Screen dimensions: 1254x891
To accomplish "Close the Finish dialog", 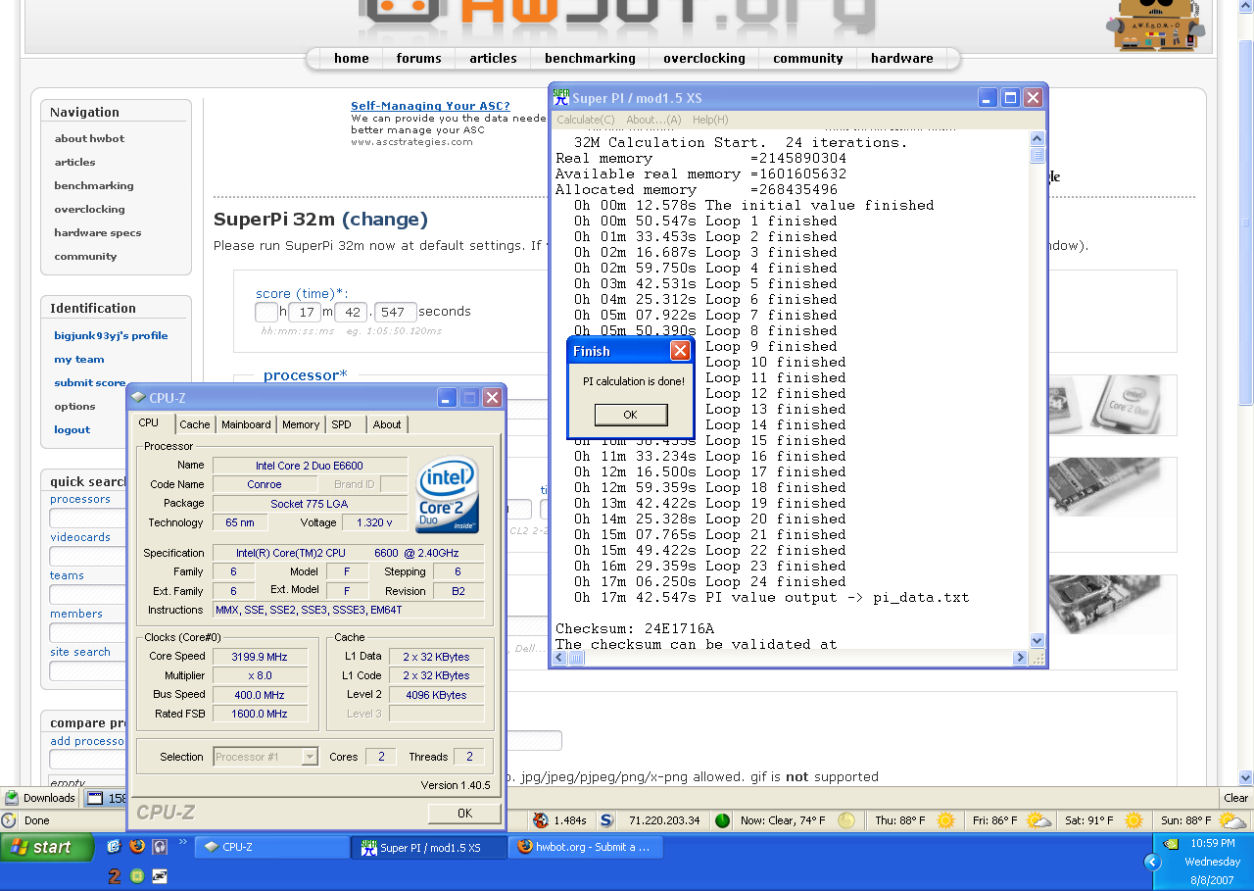I will pyautogui.click(x=680, y=351).
